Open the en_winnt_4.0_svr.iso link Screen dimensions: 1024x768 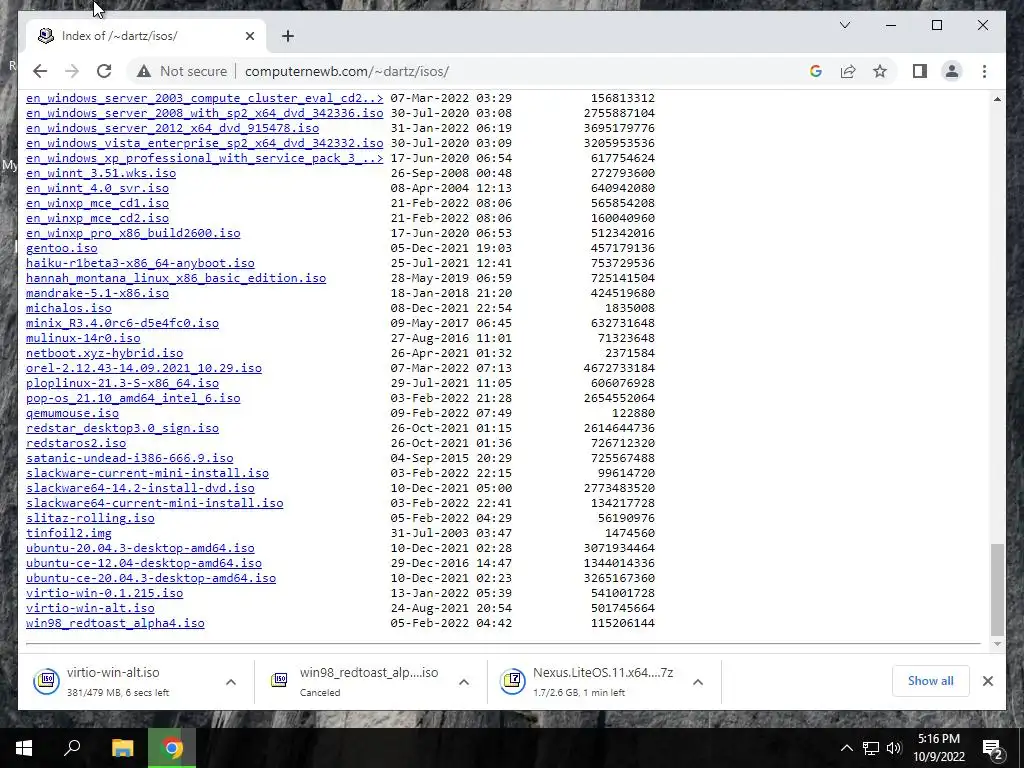[97, 188]
